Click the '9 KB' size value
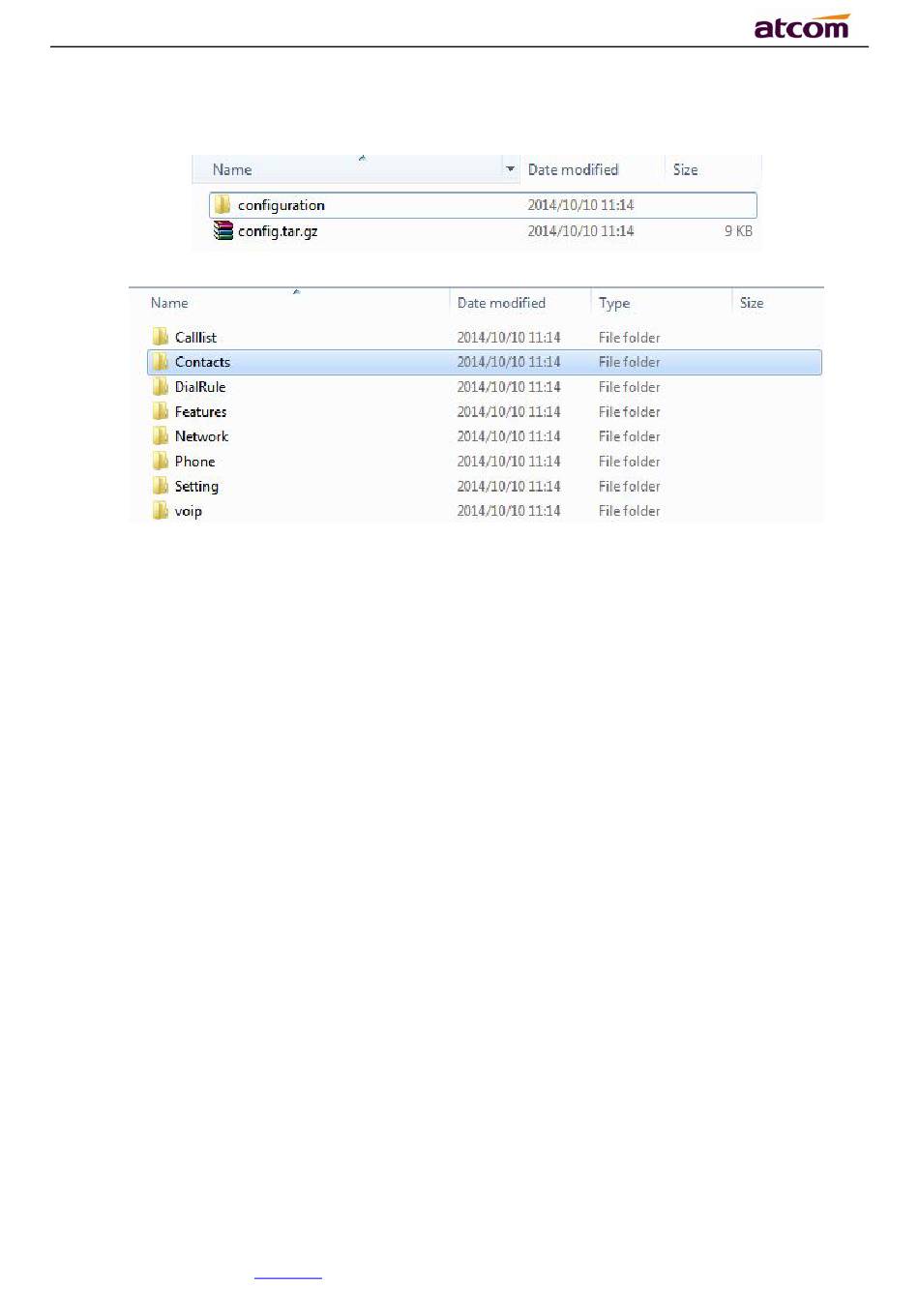Screen dimensions: 919x1316 (738, 231)
